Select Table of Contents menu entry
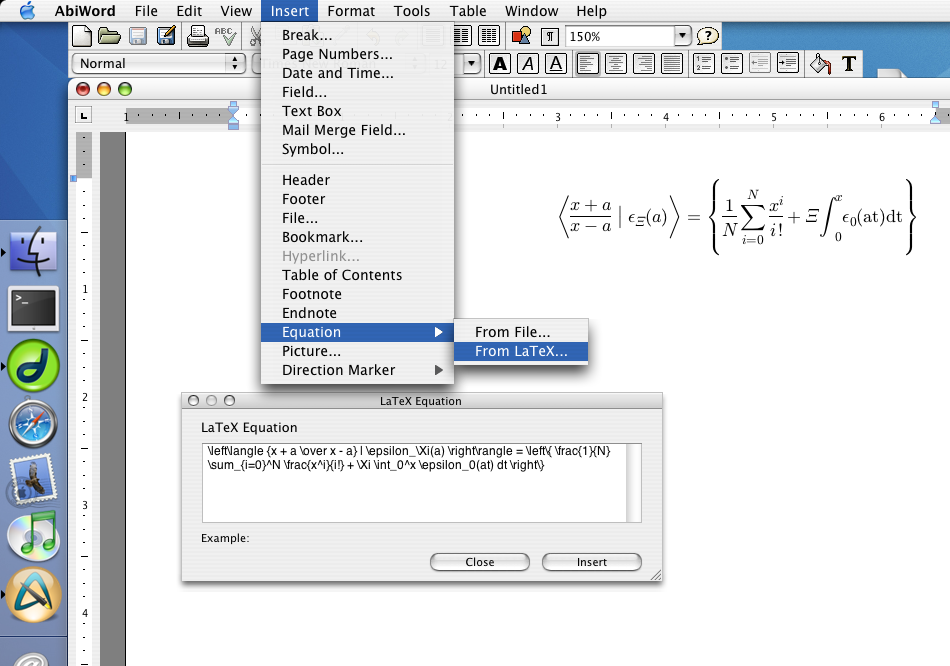This screenshot has height=666, width=950. 357,275
